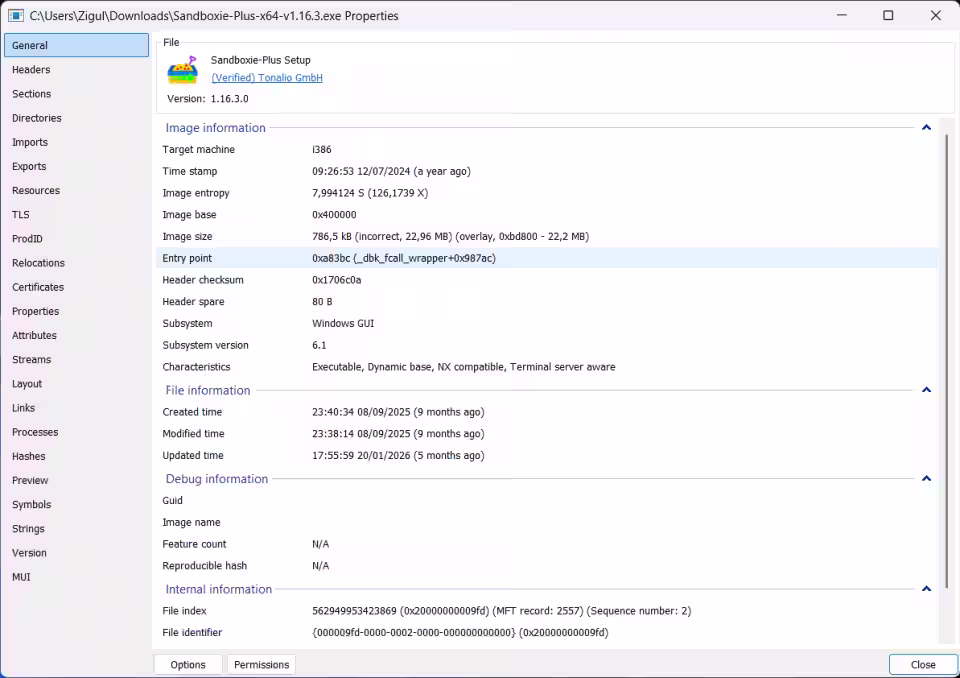Click the window title bar application icon
The image size is (960, 678).
pyautogui.click(x=16, y=16)
